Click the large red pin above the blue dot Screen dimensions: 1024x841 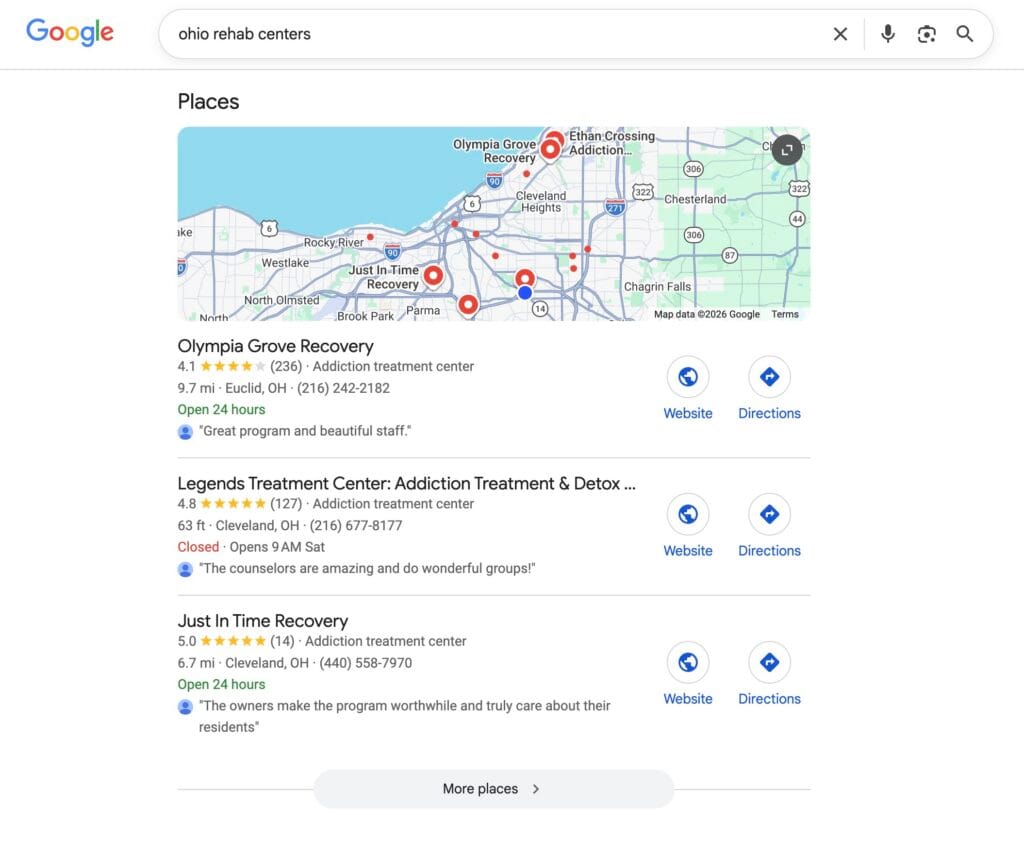(x=525, y=278)
